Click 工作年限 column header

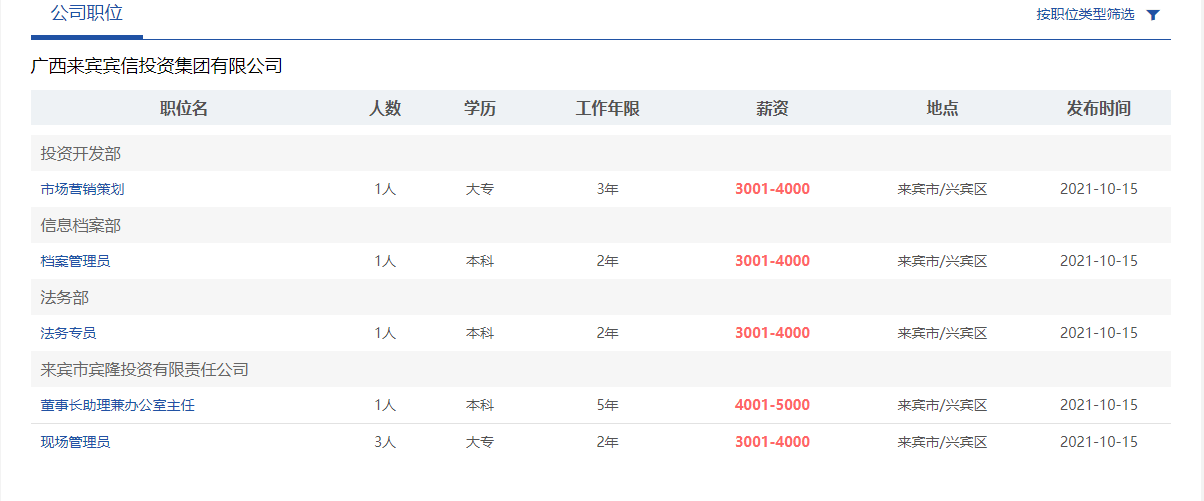(x=608, y=109)
